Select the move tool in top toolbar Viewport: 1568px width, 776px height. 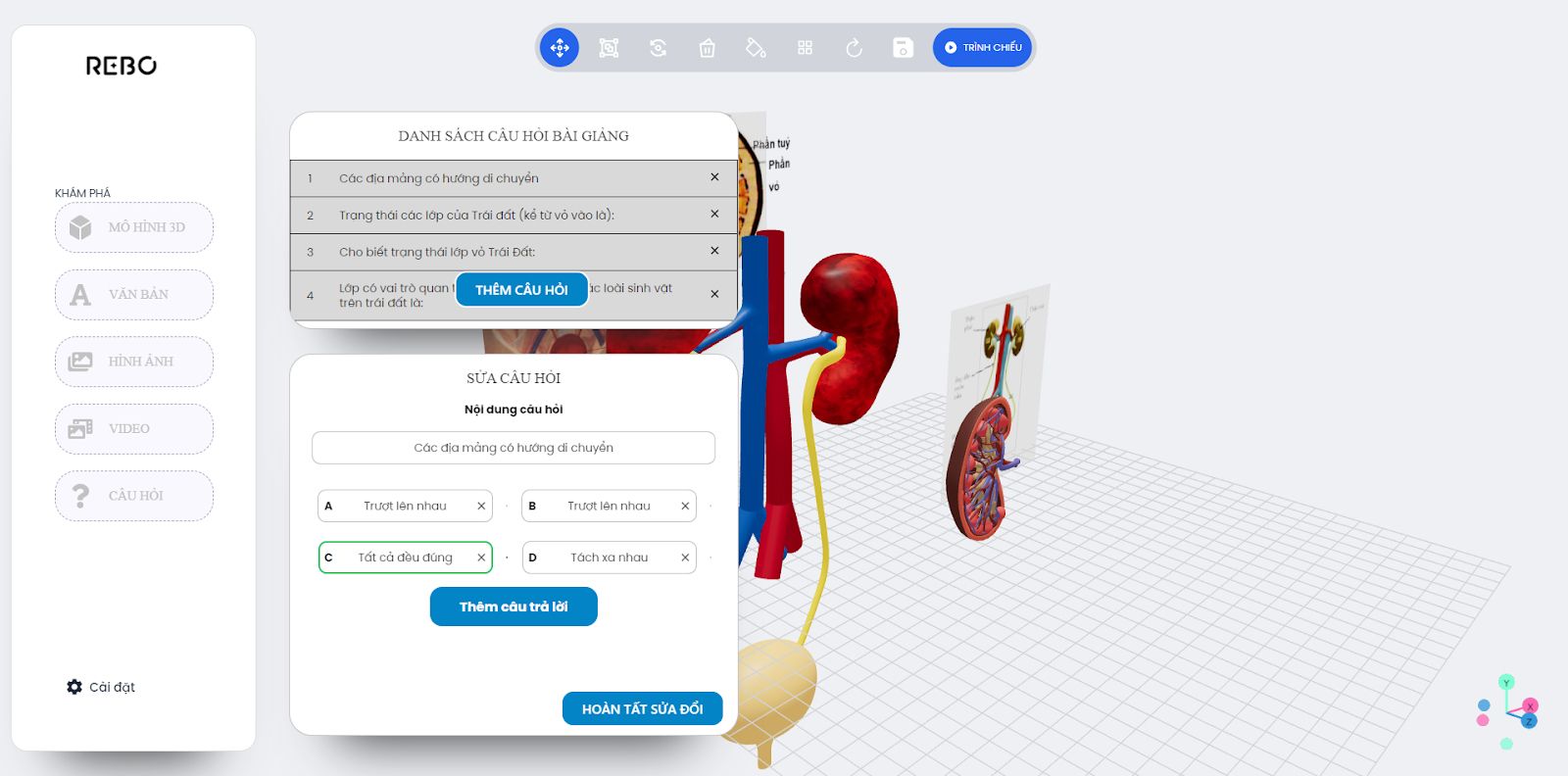(560, 47)
